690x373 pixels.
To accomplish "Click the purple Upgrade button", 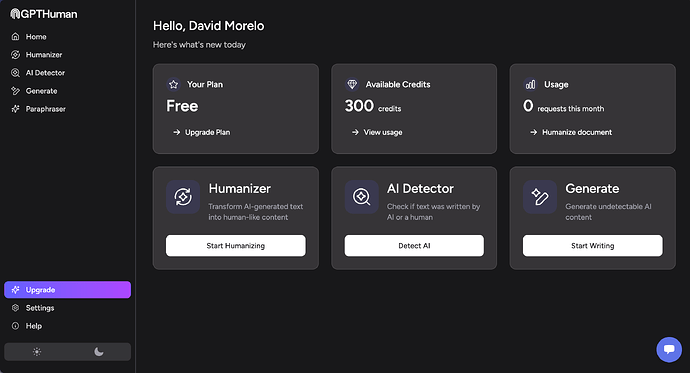I will coord(67,290).
